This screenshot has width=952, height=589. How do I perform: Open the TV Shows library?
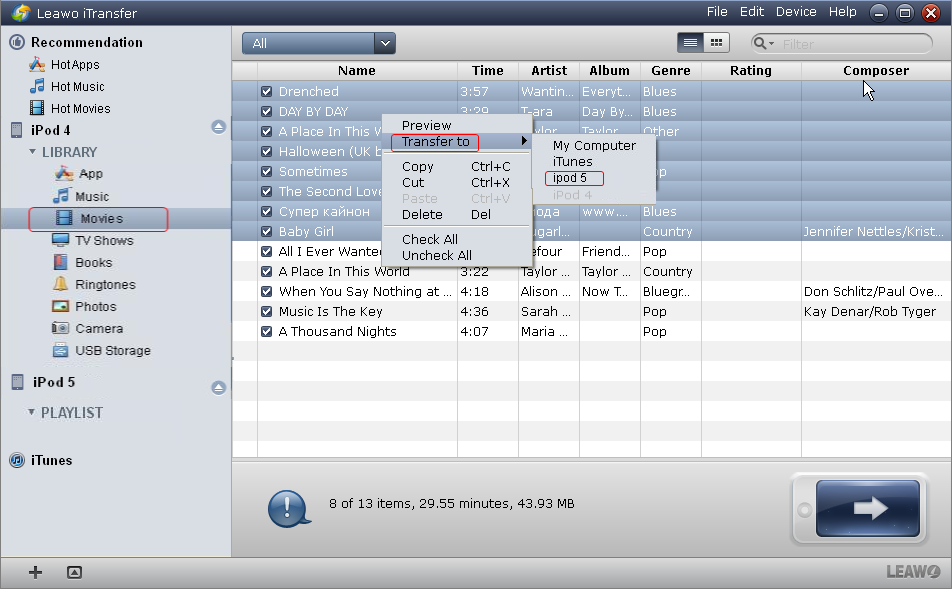[93, 240]
